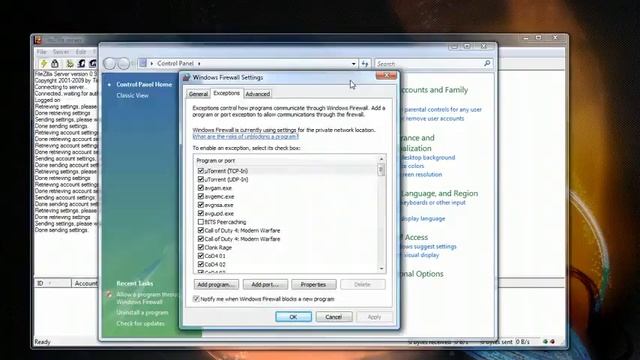The image size is (640, 360).
Task: Toggle the avgemc.exe checkbox
Action: (200, 196)
